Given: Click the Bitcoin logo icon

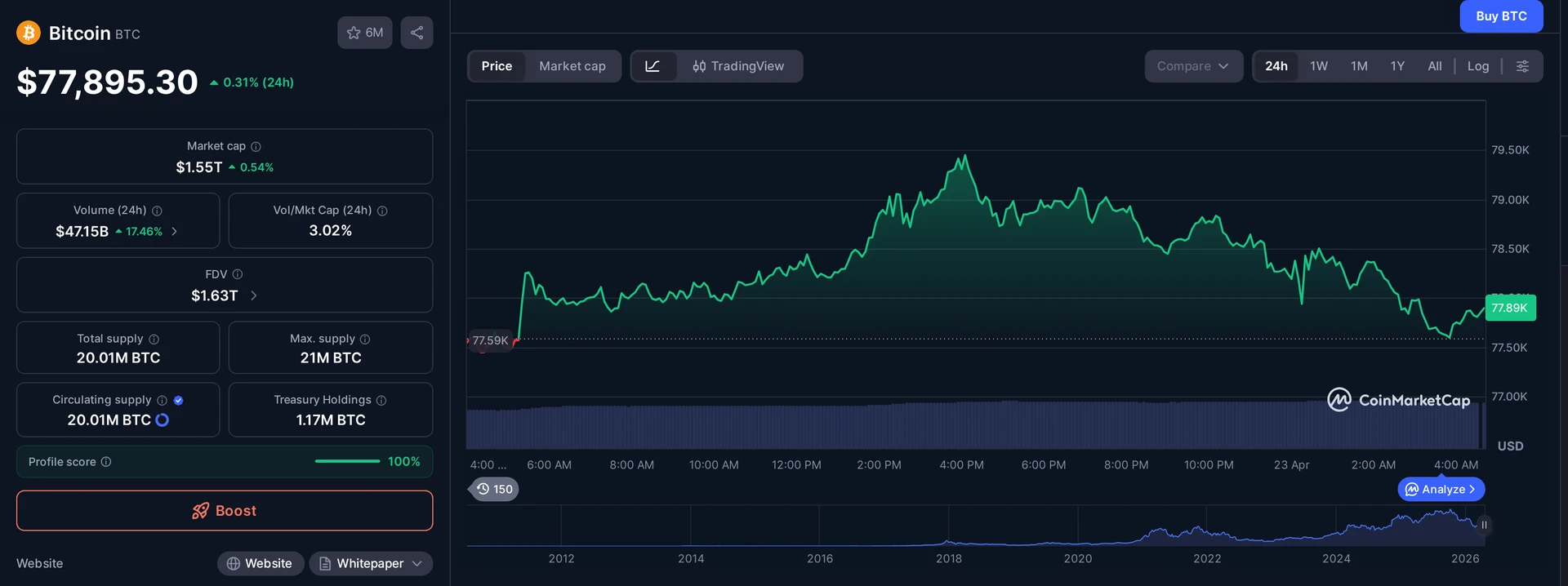Looking at the screenshot, I should click(29, 33).
